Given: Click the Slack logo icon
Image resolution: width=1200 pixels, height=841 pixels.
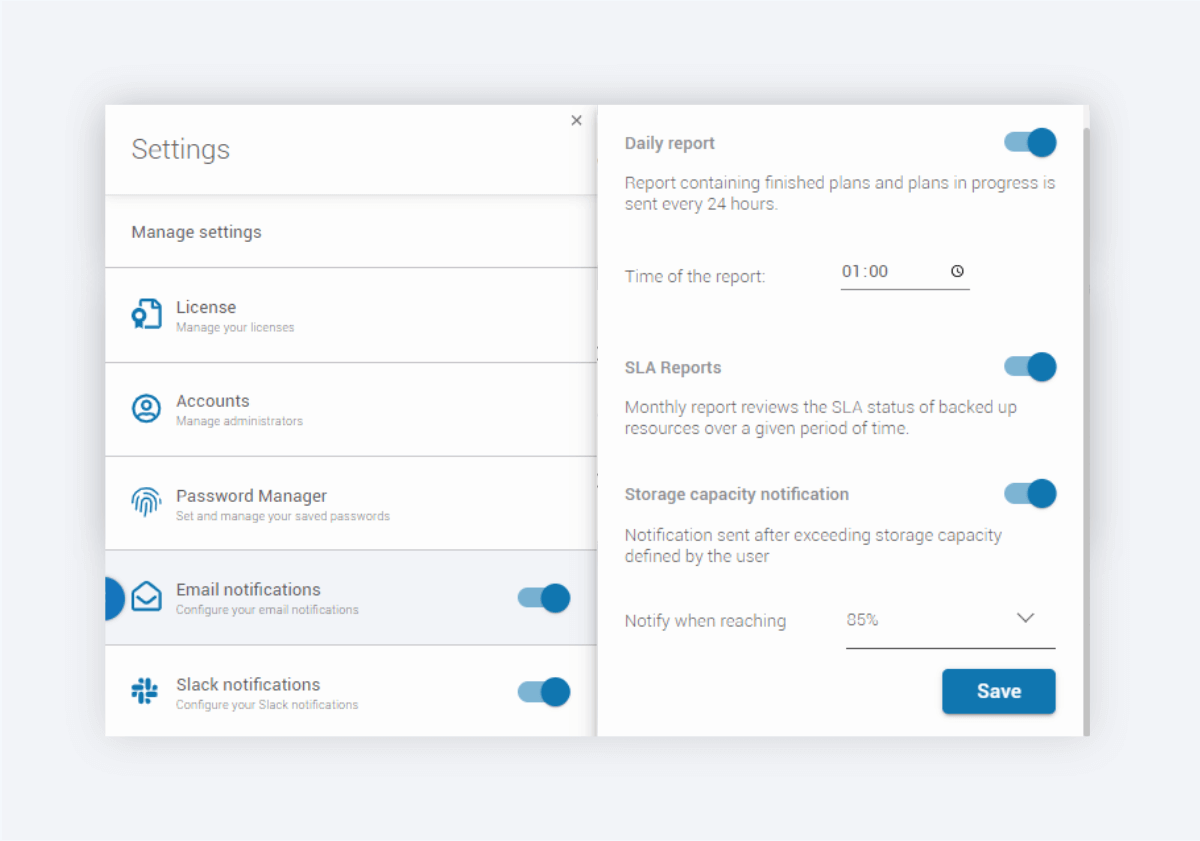Looking at the screenshot, I should 146,691.
